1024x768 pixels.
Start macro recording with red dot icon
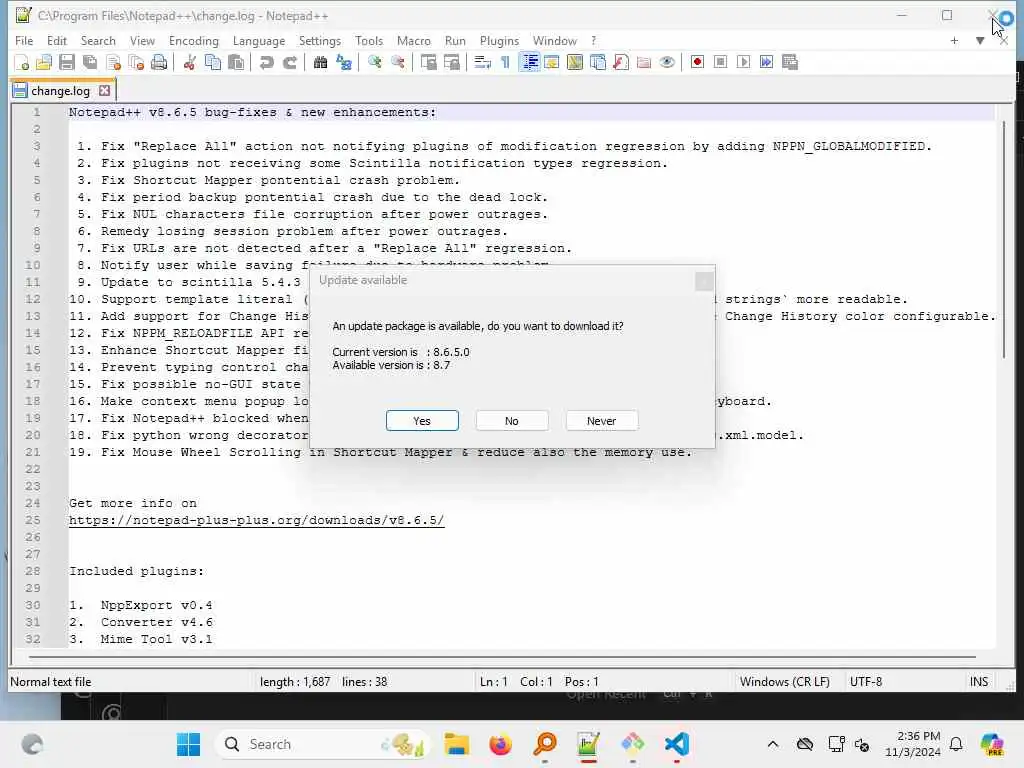(x=697, y=62)
